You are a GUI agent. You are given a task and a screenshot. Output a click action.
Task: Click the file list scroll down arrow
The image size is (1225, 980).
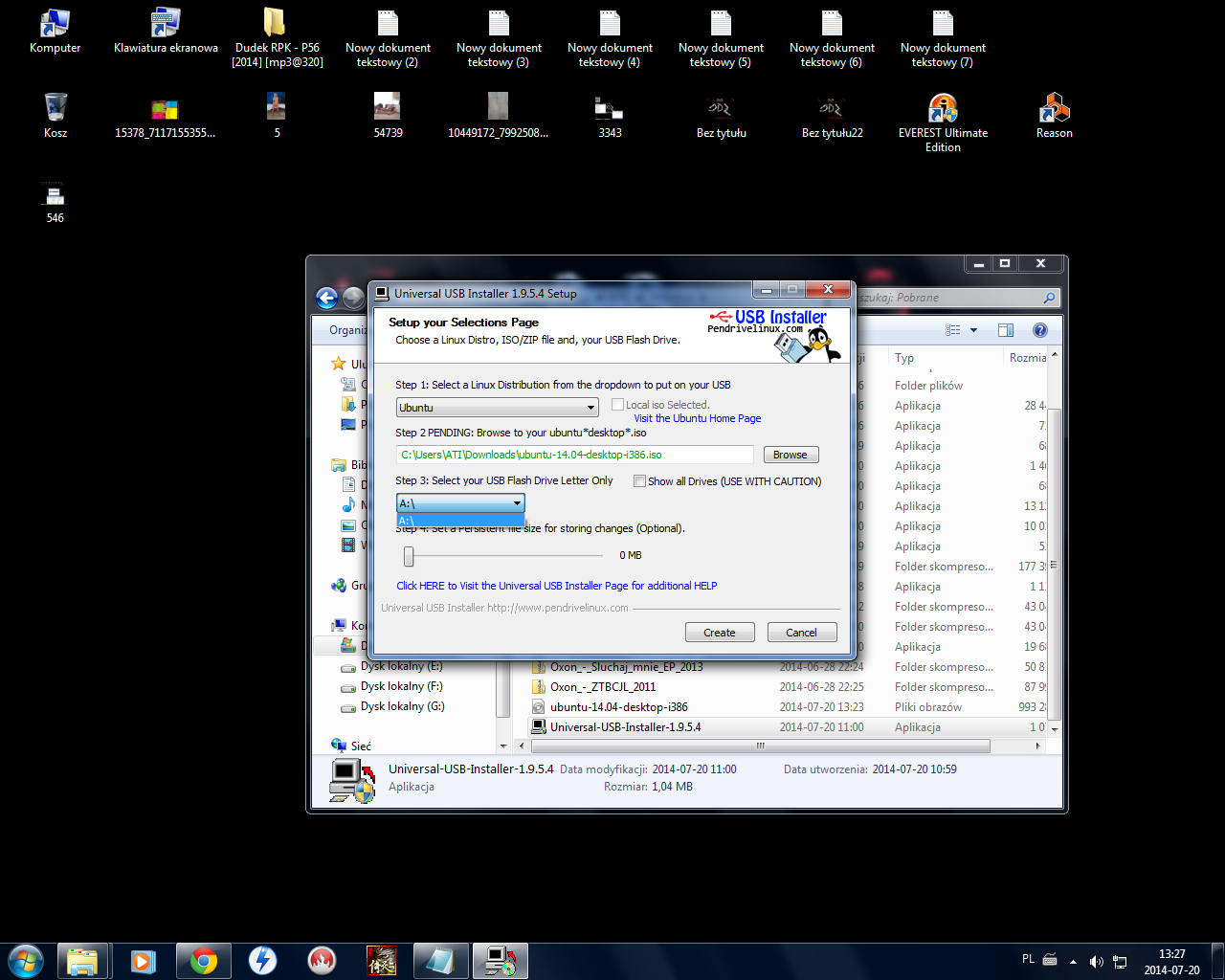1055,729
